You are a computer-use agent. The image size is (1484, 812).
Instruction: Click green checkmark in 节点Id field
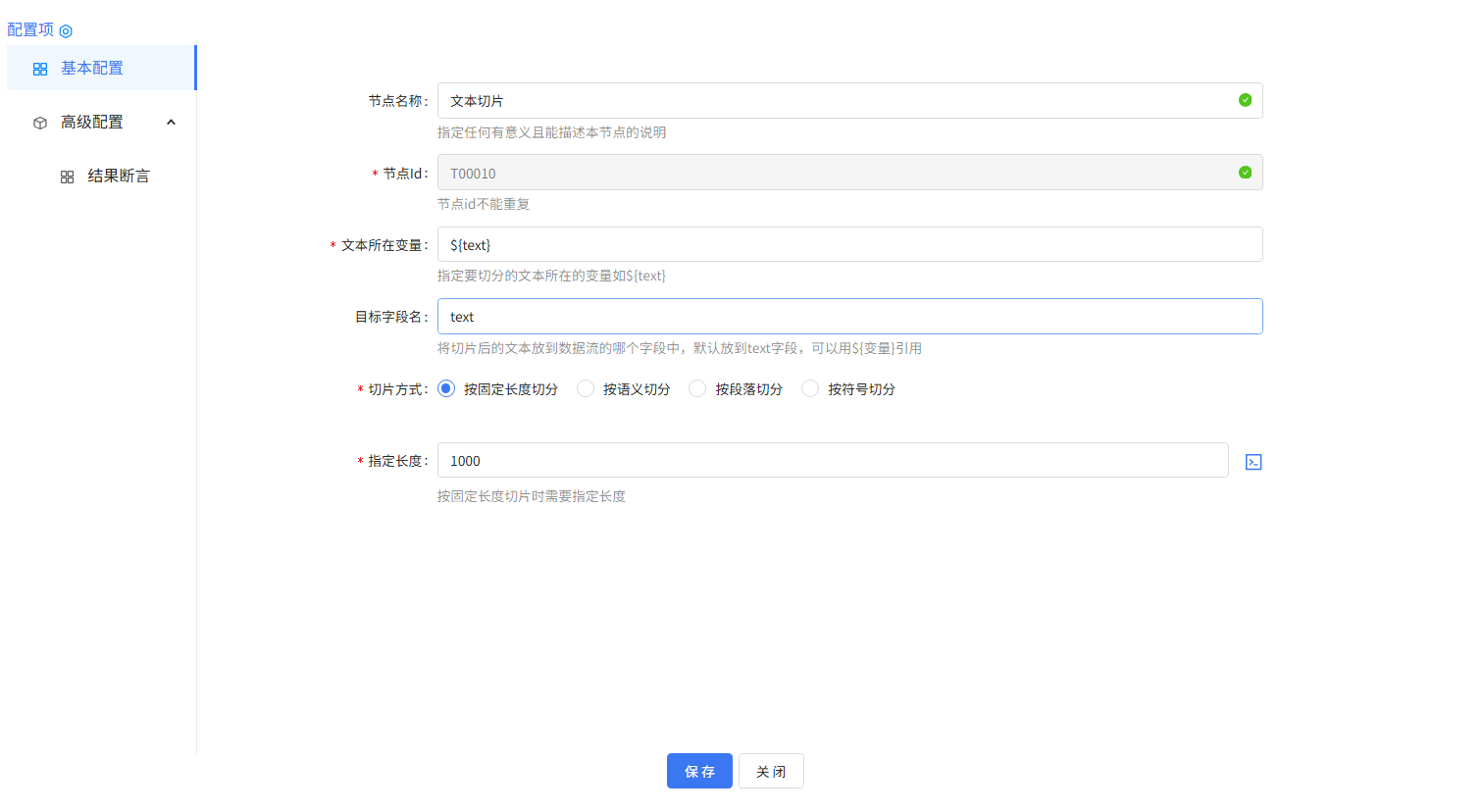pos(1245,173)
